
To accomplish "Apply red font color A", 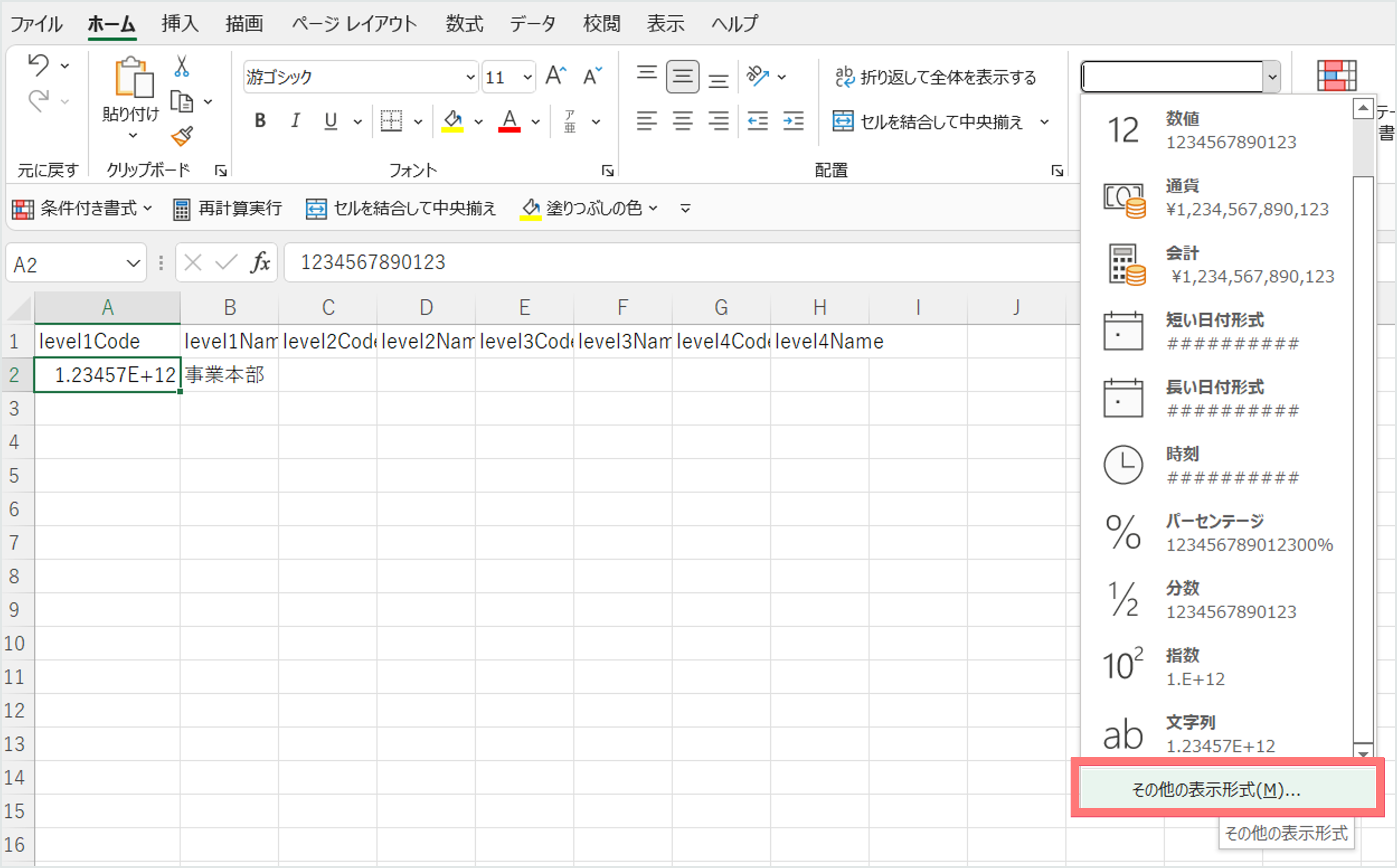I will pyautogui.click(x=509, y=121).
